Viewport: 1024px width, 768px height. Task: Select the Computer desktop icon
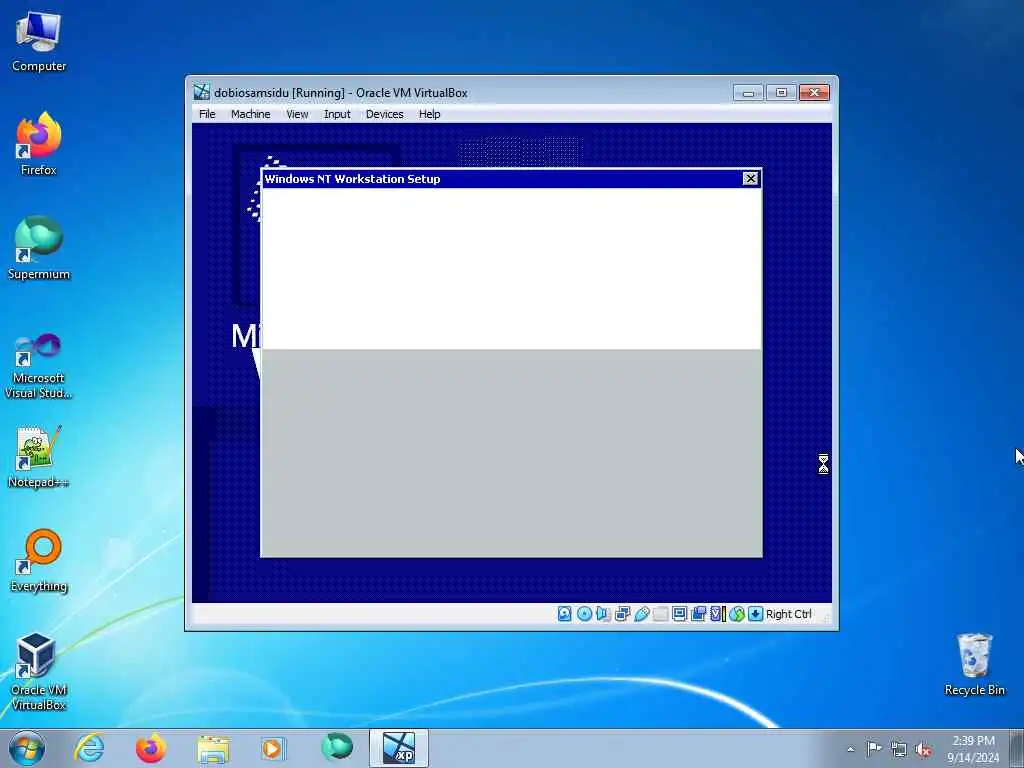coord(39,41)
